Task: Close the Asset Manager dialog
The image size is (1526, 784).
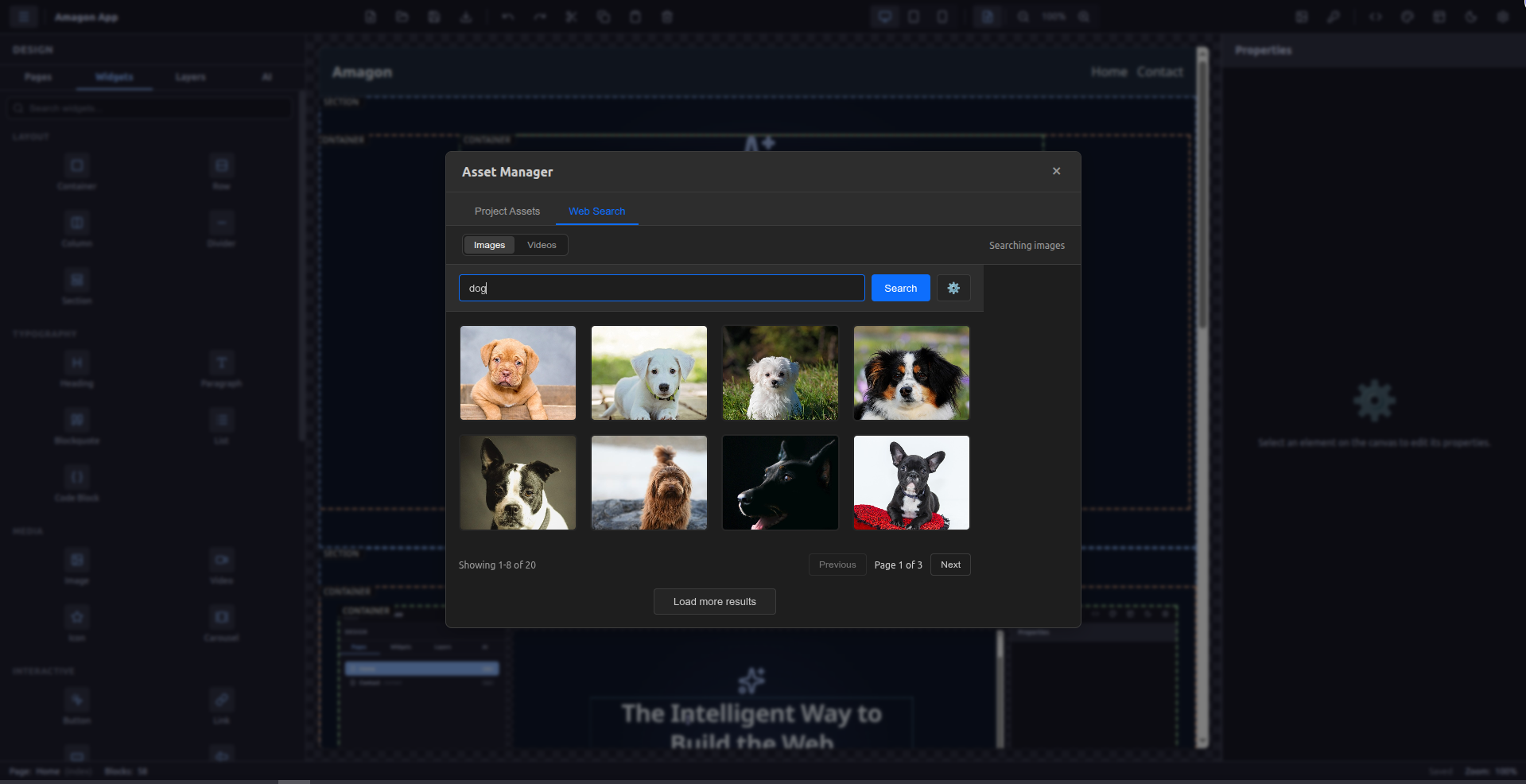Action: coord(1056,171)
